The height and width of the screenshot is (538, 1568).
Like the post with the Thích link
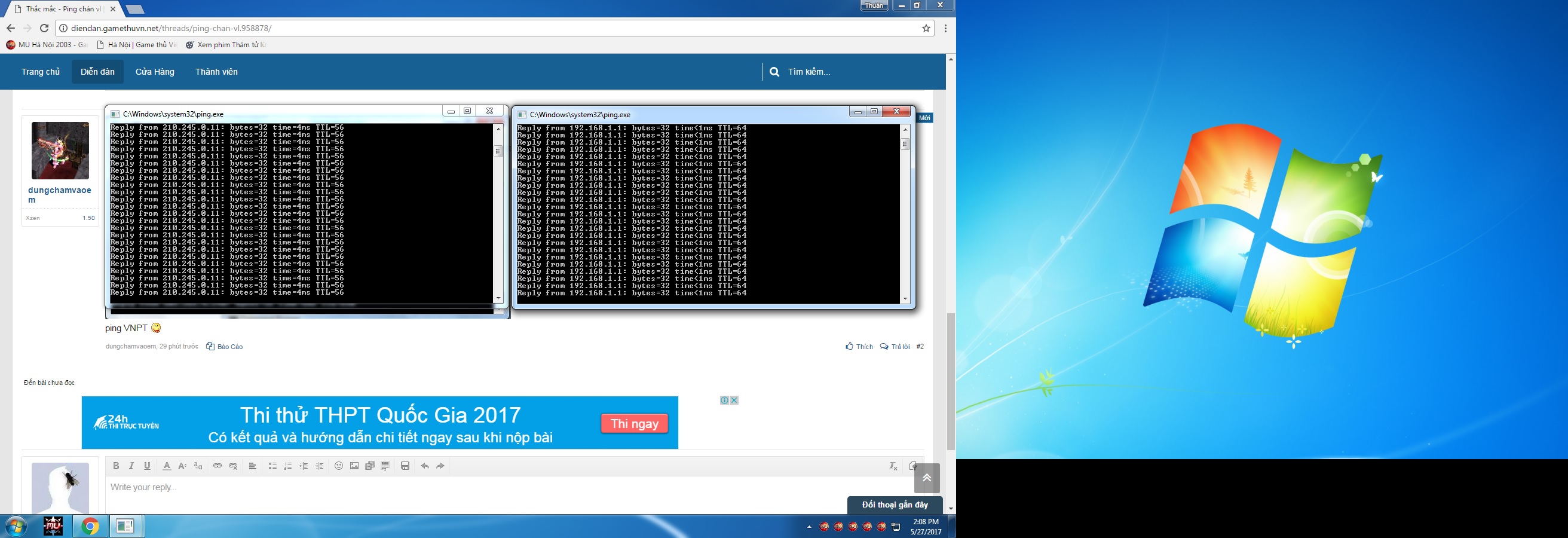click(859, 346)
